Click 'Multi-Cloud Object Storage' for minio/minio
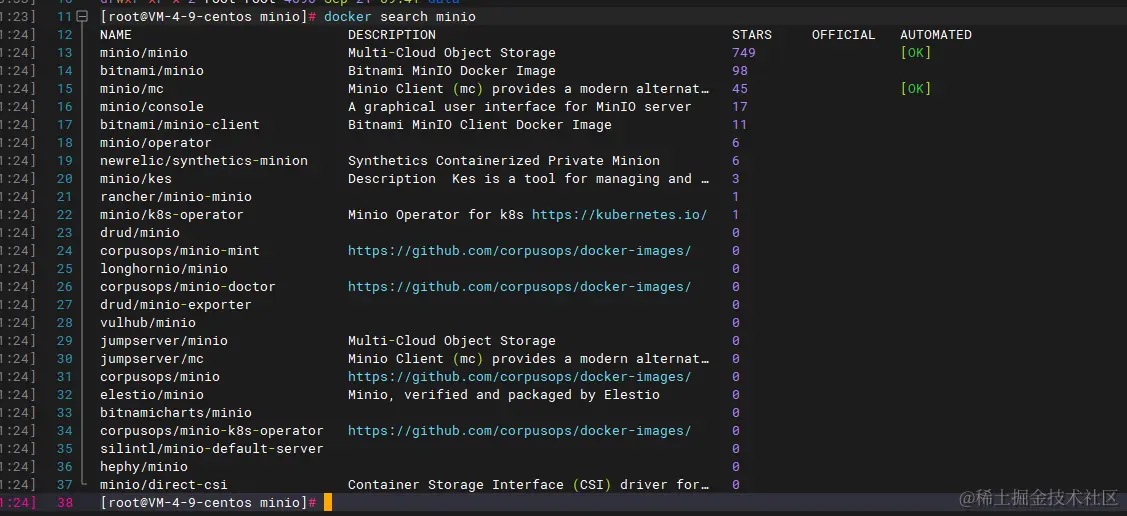1127x516 pixels. [451, 52]
